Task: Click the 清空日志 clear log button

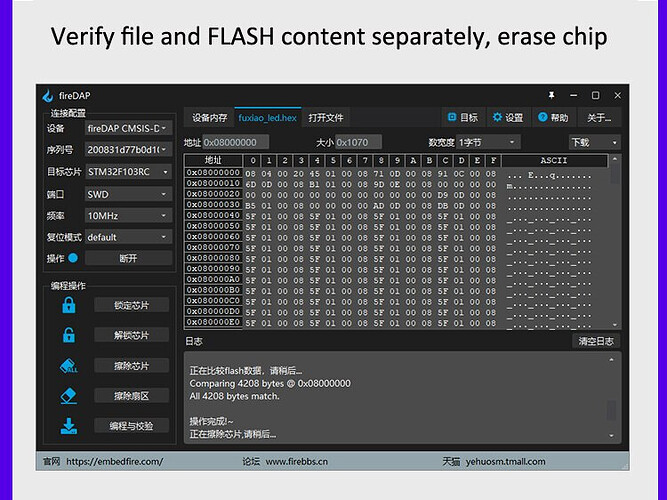Action: click(x=596, y=341)
